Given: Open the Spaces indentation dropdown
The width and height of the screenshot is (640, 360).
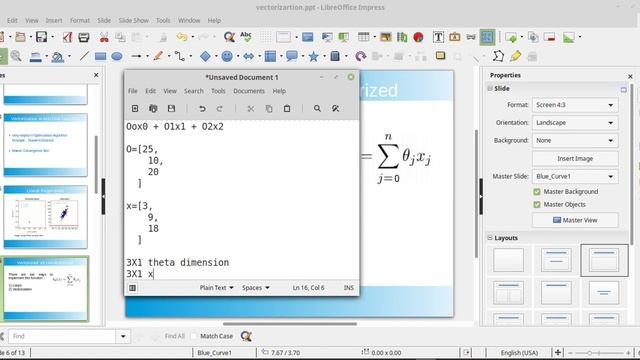Looking at the screenshot, I should pyautogui.click(x=256, y=288).
